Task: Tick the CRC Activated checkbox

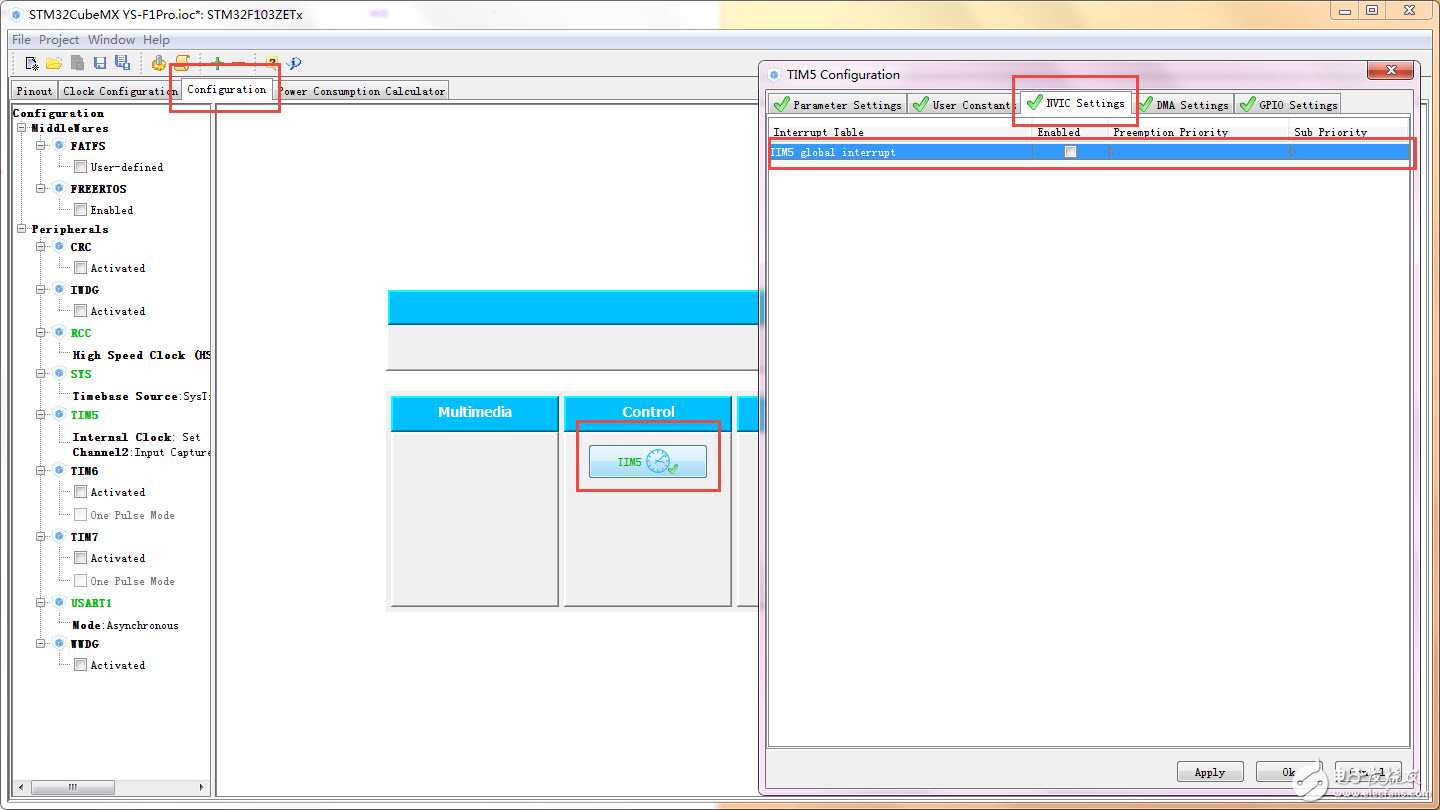Action: click(81, 268)
